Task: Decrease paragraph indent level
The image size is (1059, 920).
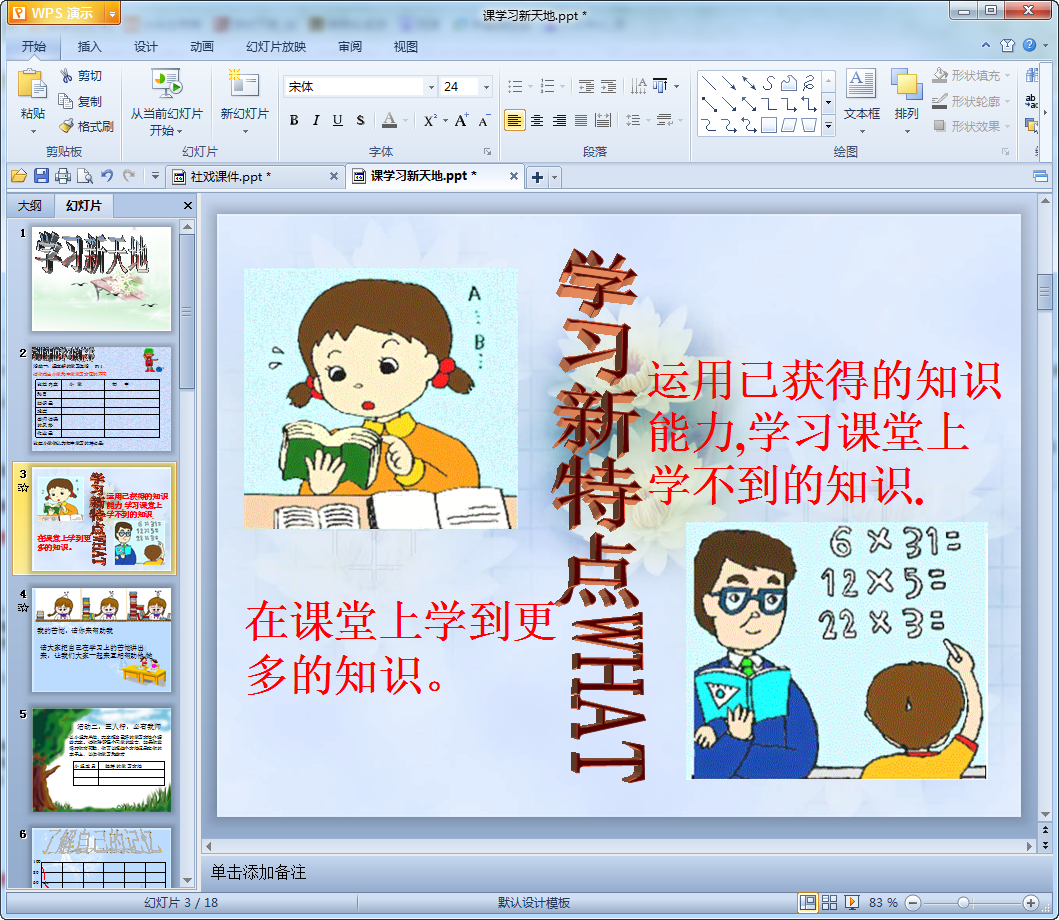Action: click(x=586, y=86)
